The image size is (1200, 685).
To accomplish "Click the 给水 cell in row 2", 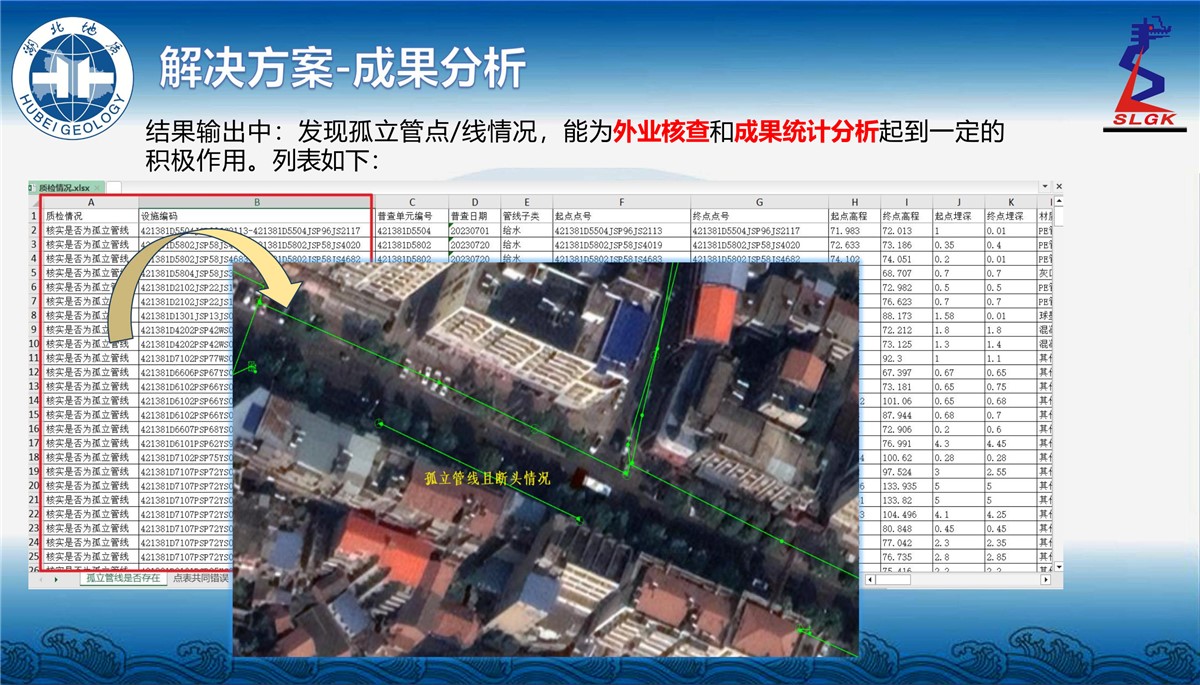I will tap(526, 230).
